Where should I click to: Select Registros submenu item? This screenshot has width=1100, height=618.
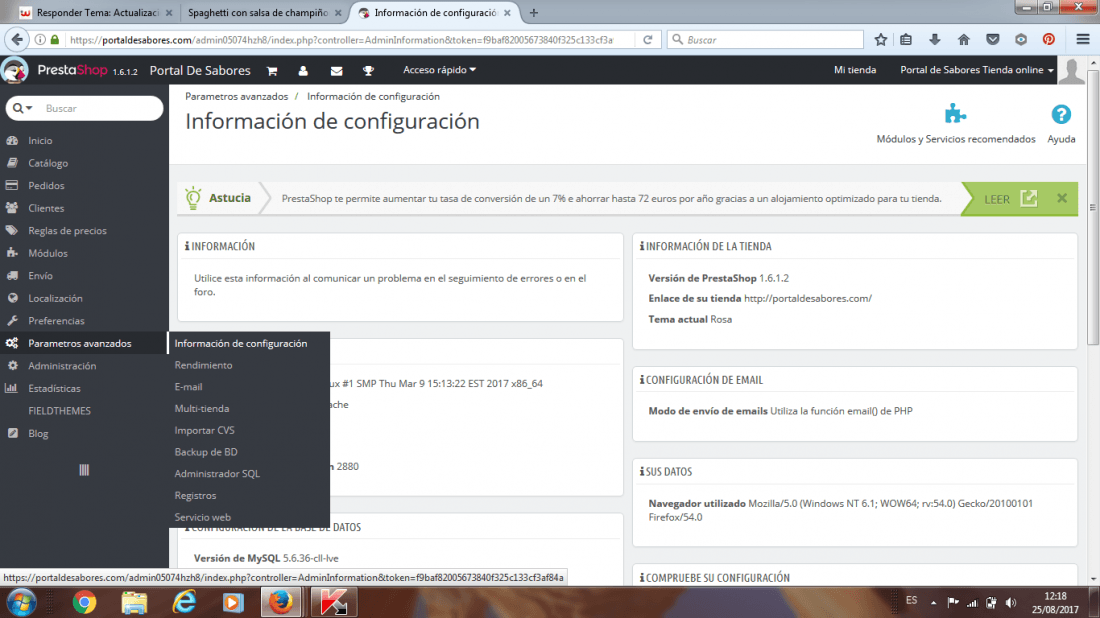coord(195,496)
